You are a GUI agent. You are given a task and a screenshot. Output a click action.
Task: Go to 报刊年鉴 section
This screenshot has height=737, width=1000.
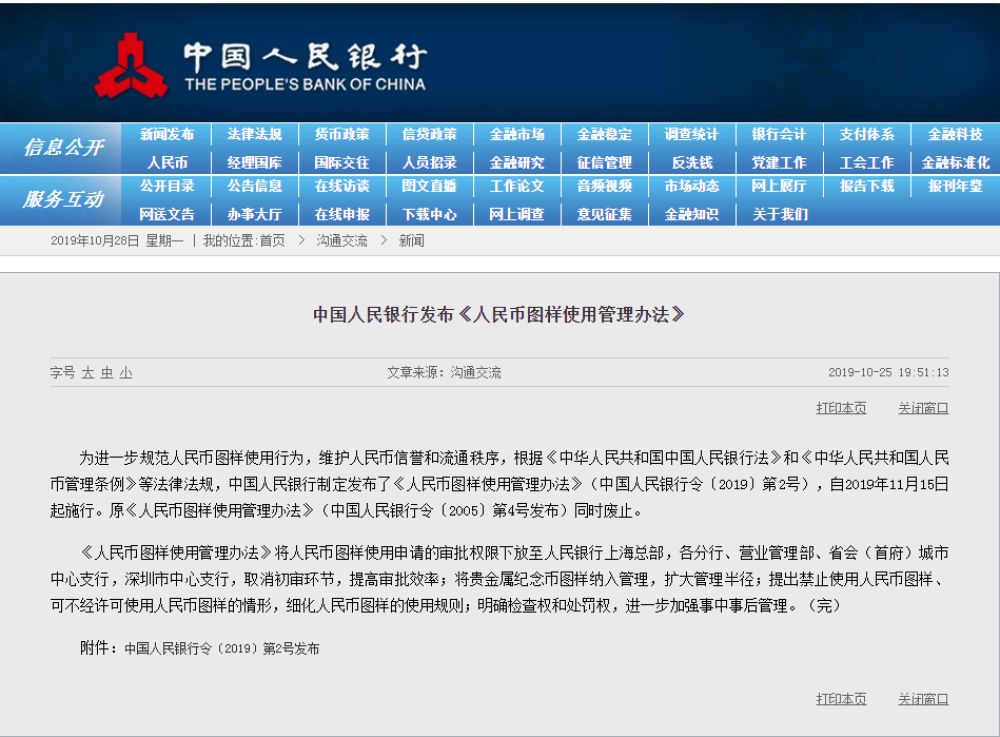(955, 186)
